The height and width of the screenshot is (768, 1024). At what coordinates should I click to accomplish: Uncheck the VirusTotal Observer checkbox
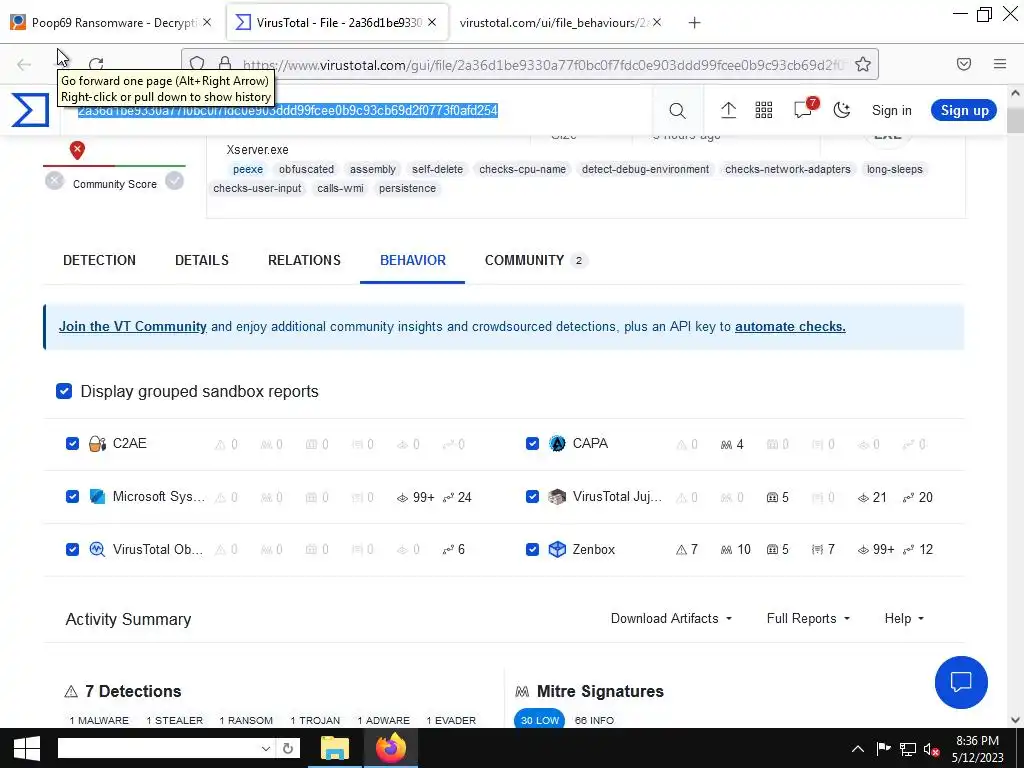click(72, 549)
